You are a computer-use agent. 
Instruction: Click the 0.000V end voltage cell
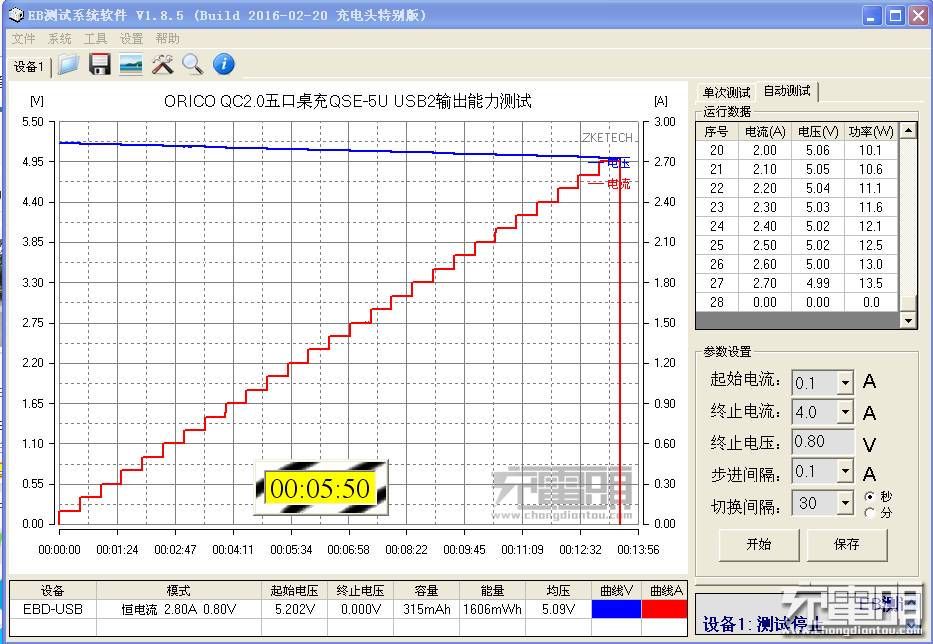[361, 609]
